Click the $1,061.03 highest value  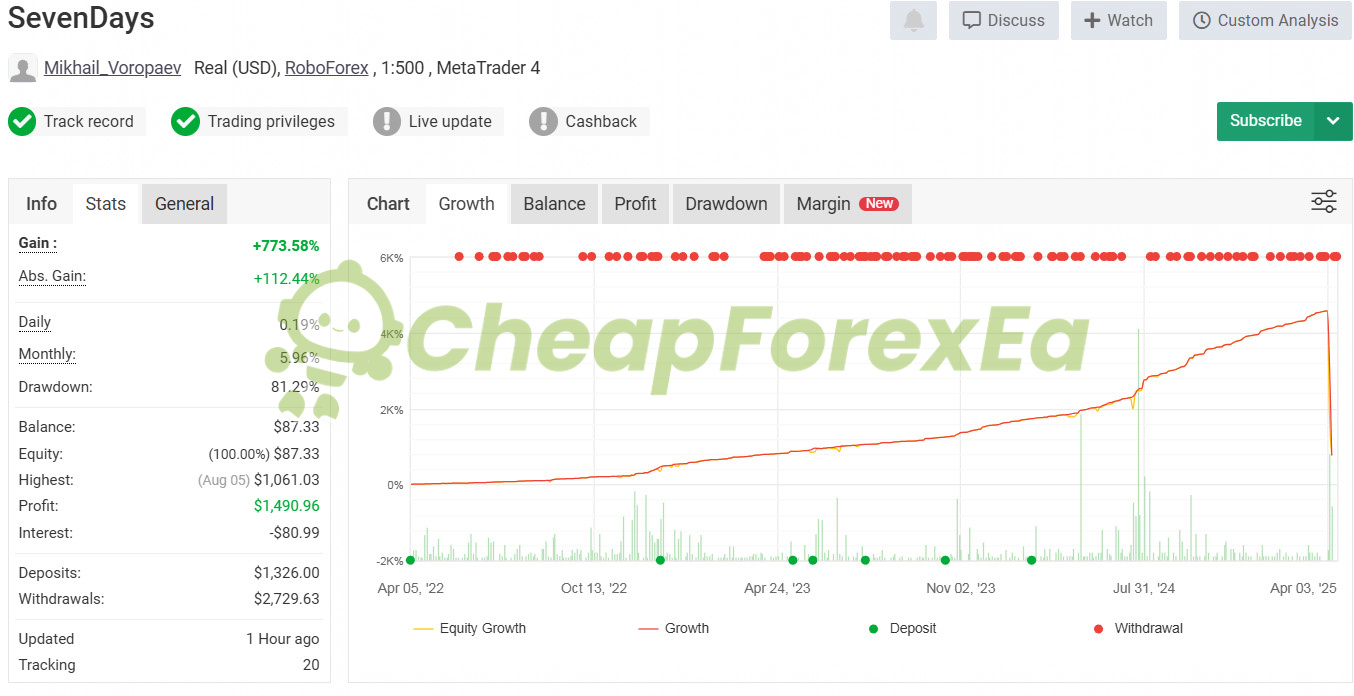point(287,480)
